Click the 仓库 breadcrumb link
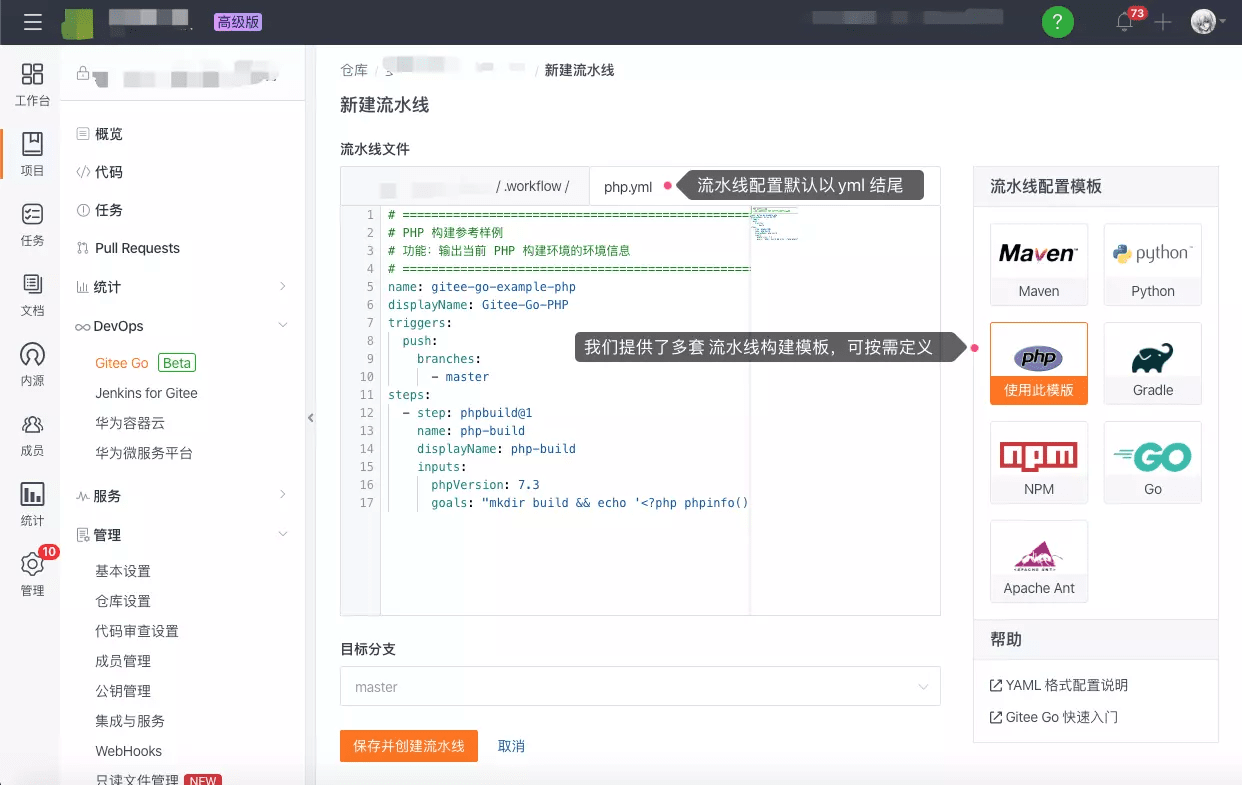This screenshot has height=785, width=1242. (354, 70)
